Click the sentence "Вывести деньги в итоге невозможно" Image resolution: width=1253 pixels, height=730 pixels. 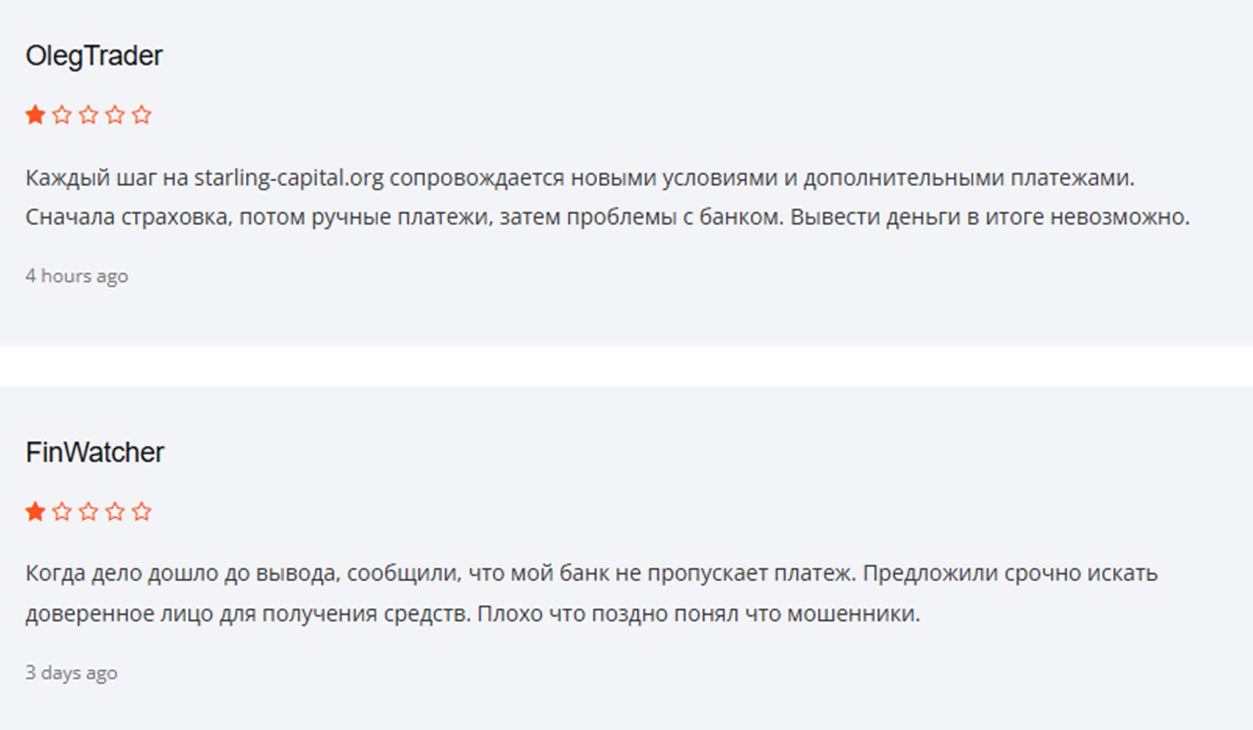point(990,217)
